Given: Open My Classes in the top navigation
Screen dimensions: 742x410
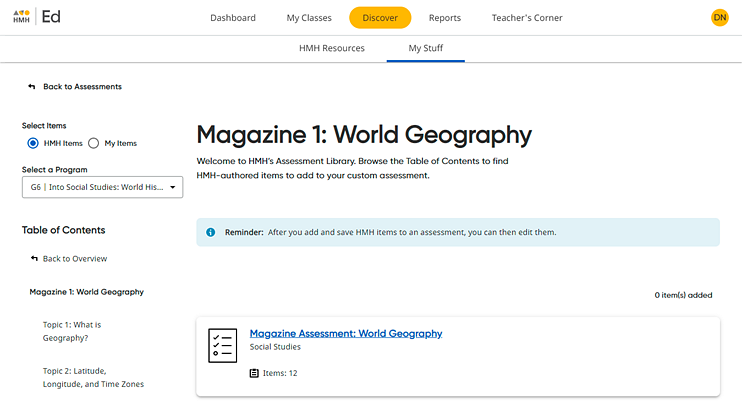Looking at the screenshot, I should (x=309, y=18).
